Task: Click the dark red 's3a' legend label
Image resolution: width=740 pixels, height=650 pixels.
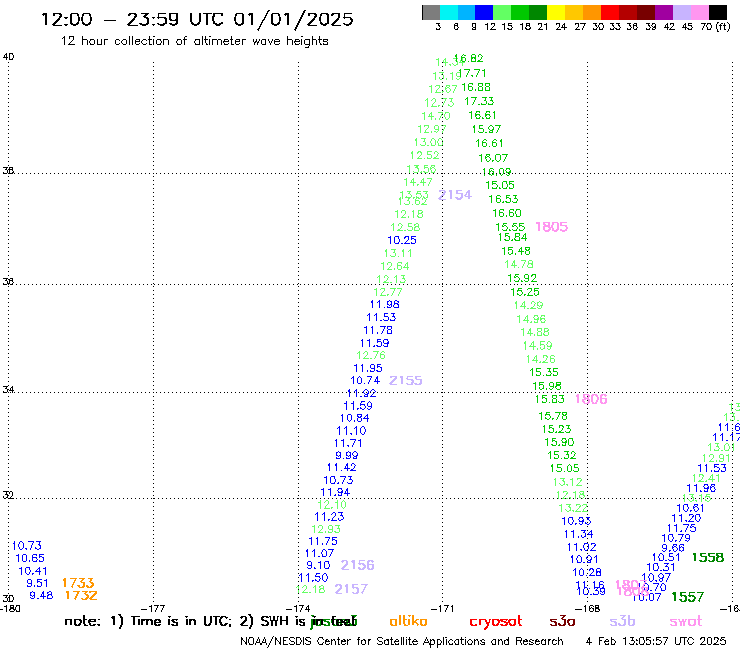Action: (x=562, y=621)
